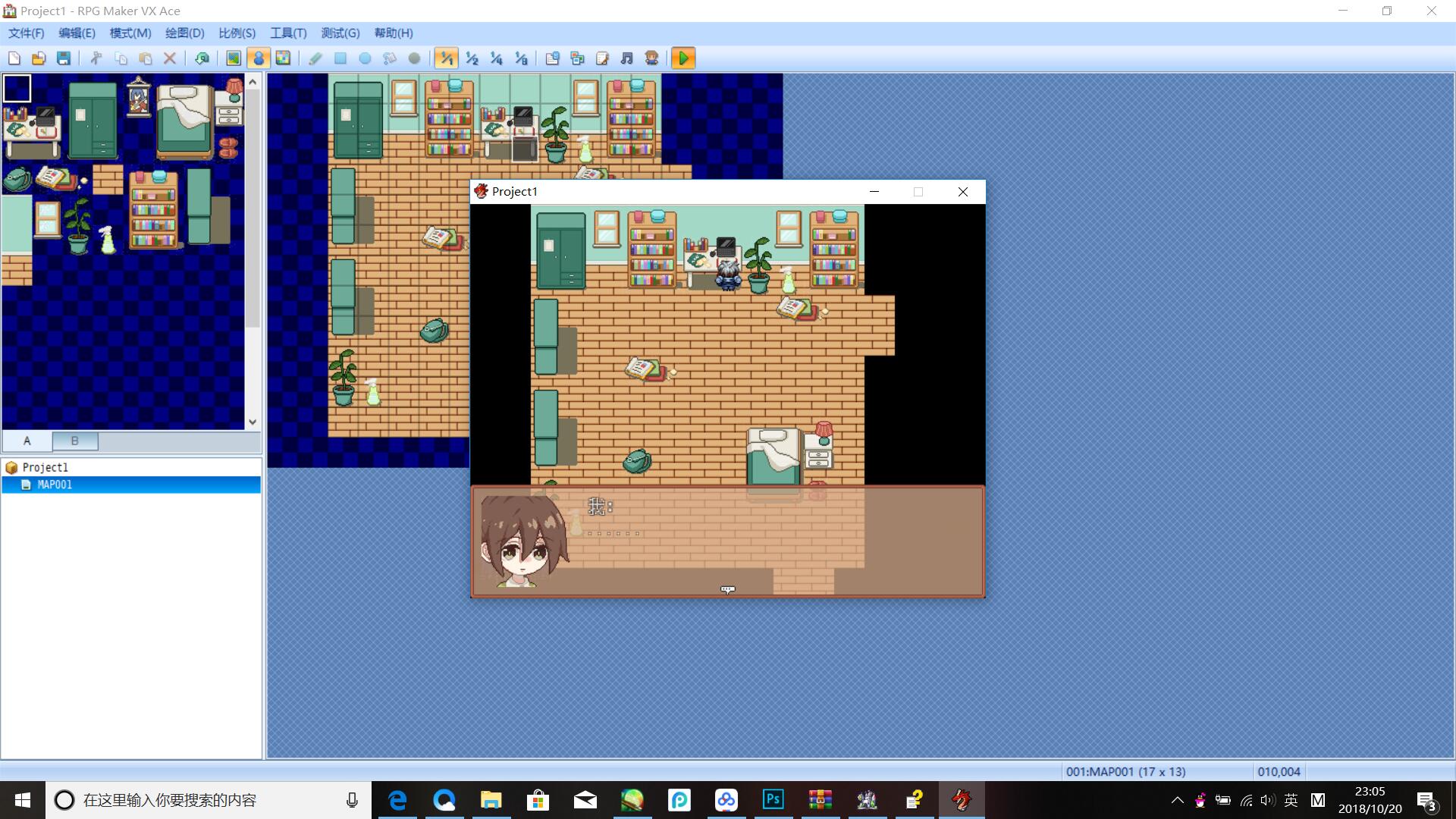
Task: Select the Flood Fill tool
Action: (390, 58)
